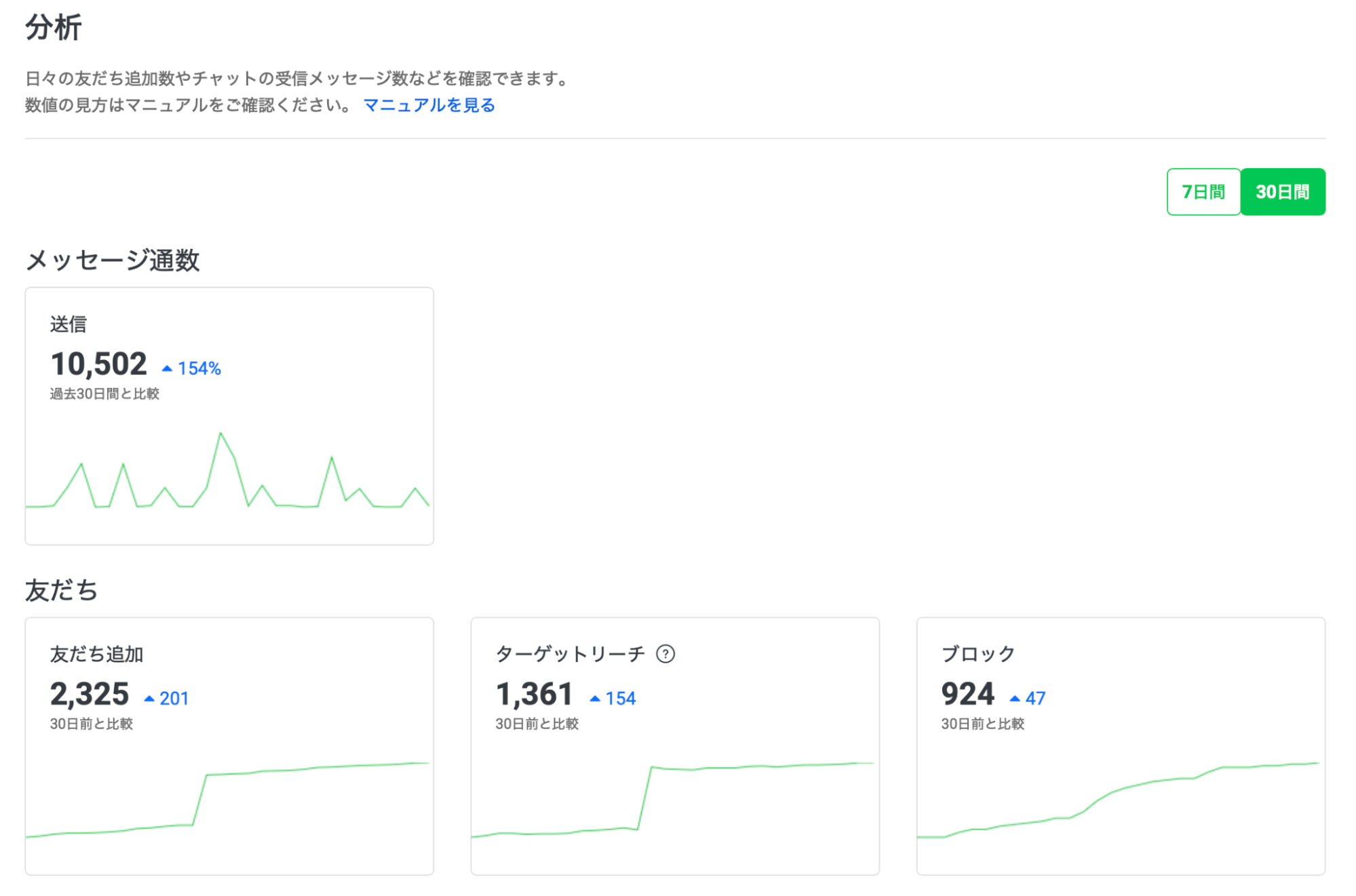Open the マニュアルを見る link
The width and height of the screenshot is (1356, 896).
click(429, 105)
